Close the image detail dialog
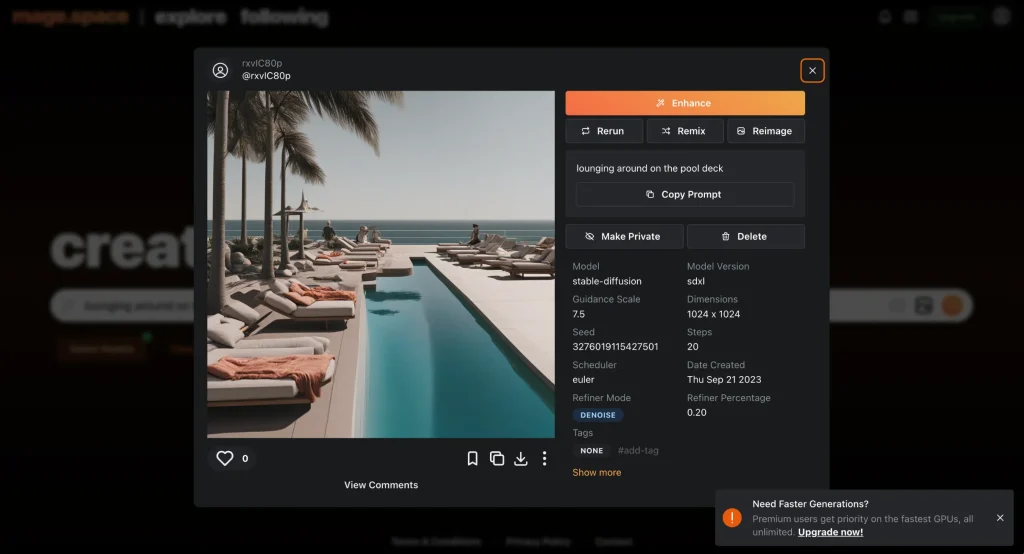Screen dimensions: 1024x554 pos(812,70)
